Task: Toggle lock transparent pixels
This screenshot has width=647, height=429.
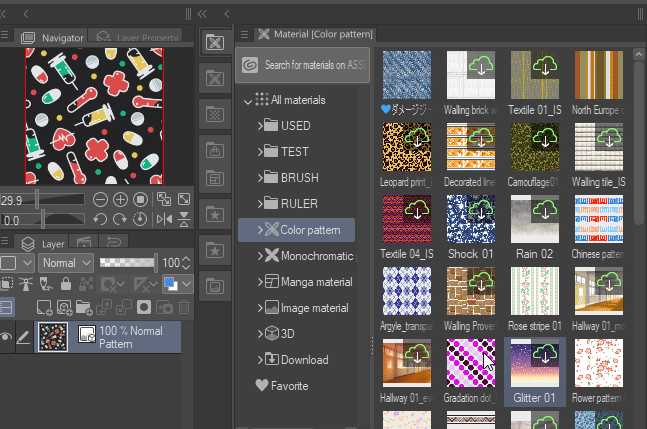Action: [86, 284]
